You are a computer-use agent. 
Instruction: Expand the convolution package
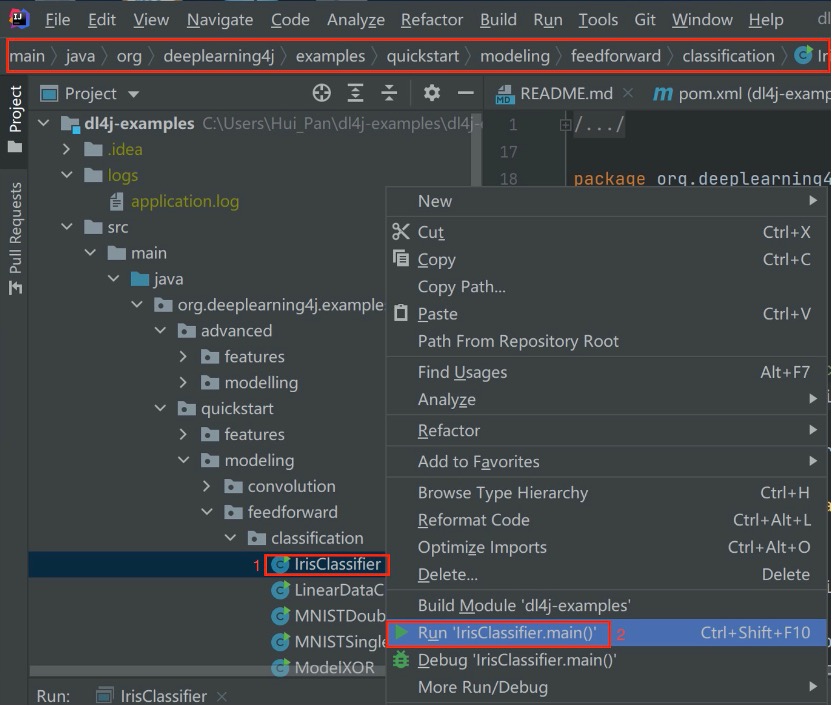pos(206,486)
